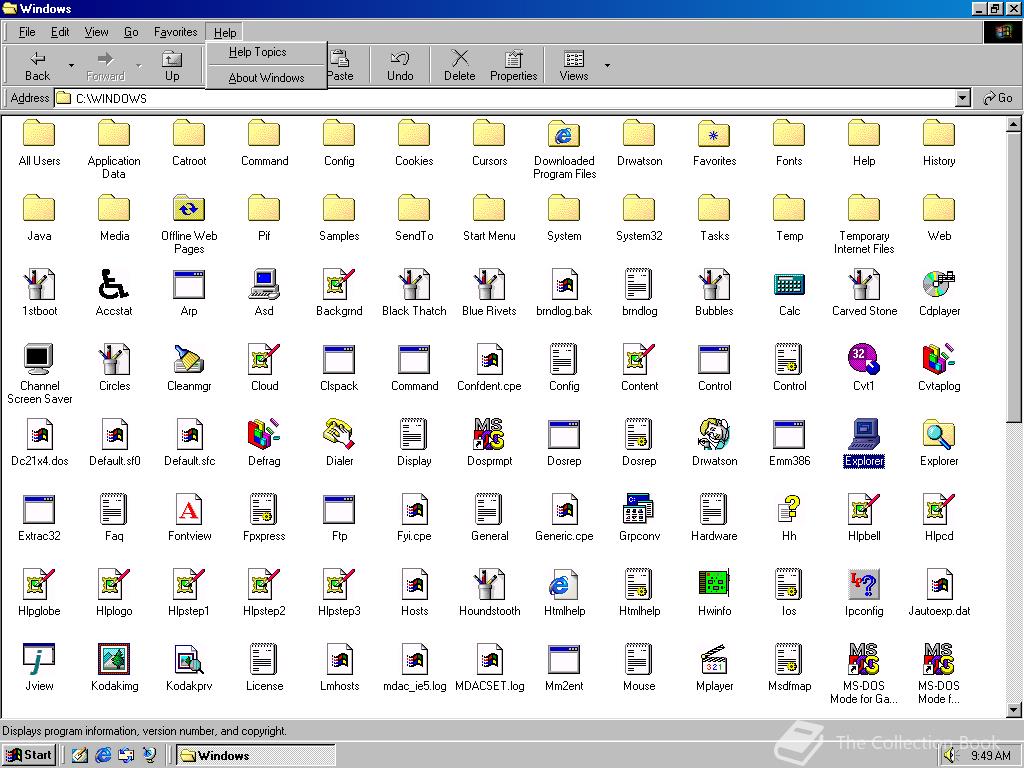Open the Back button history dropdown
1024x768 pixels.
(x=71, y=65)
